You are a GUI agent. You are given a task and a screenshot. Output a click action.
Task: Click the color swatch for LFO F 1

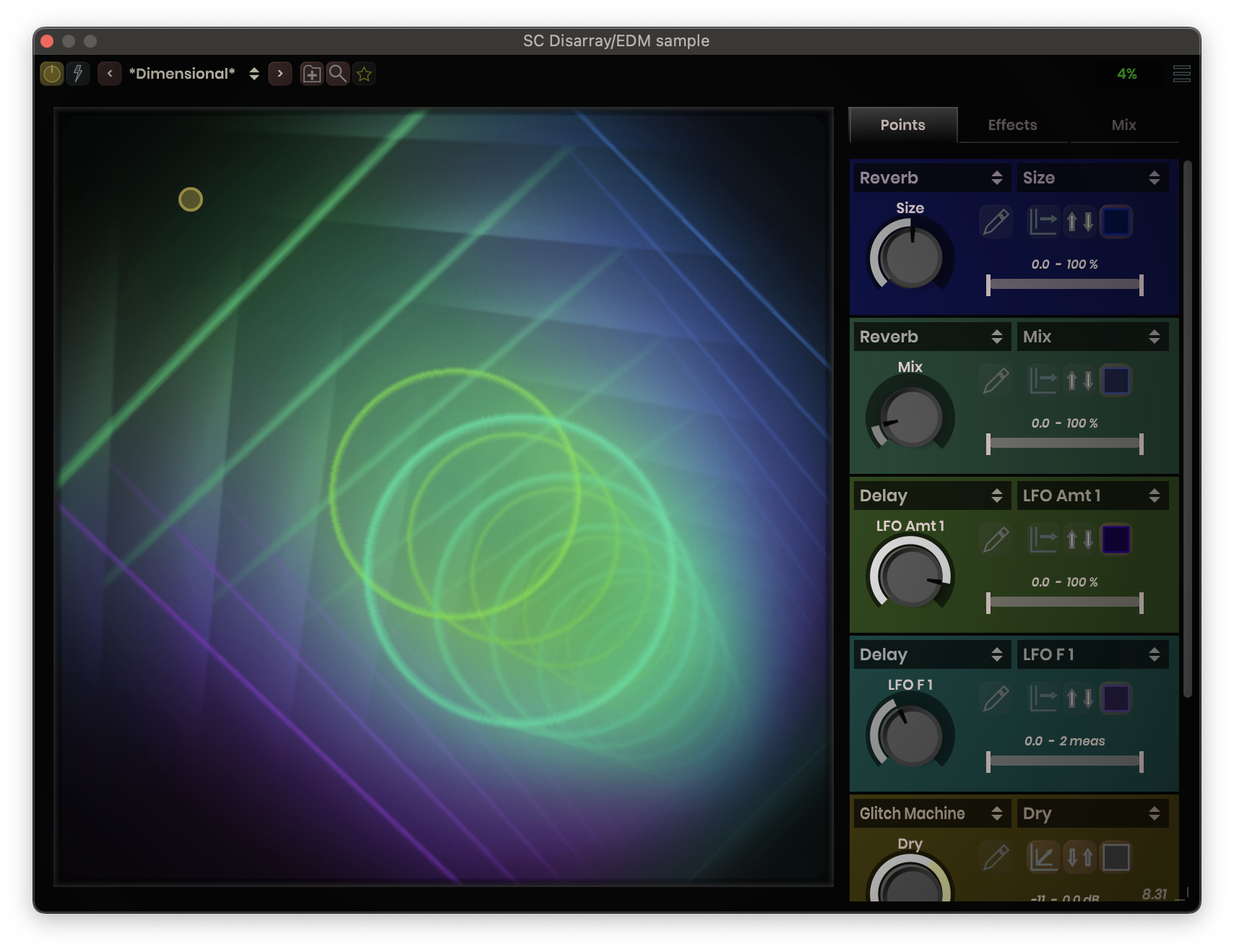[x=1116, y=698]
